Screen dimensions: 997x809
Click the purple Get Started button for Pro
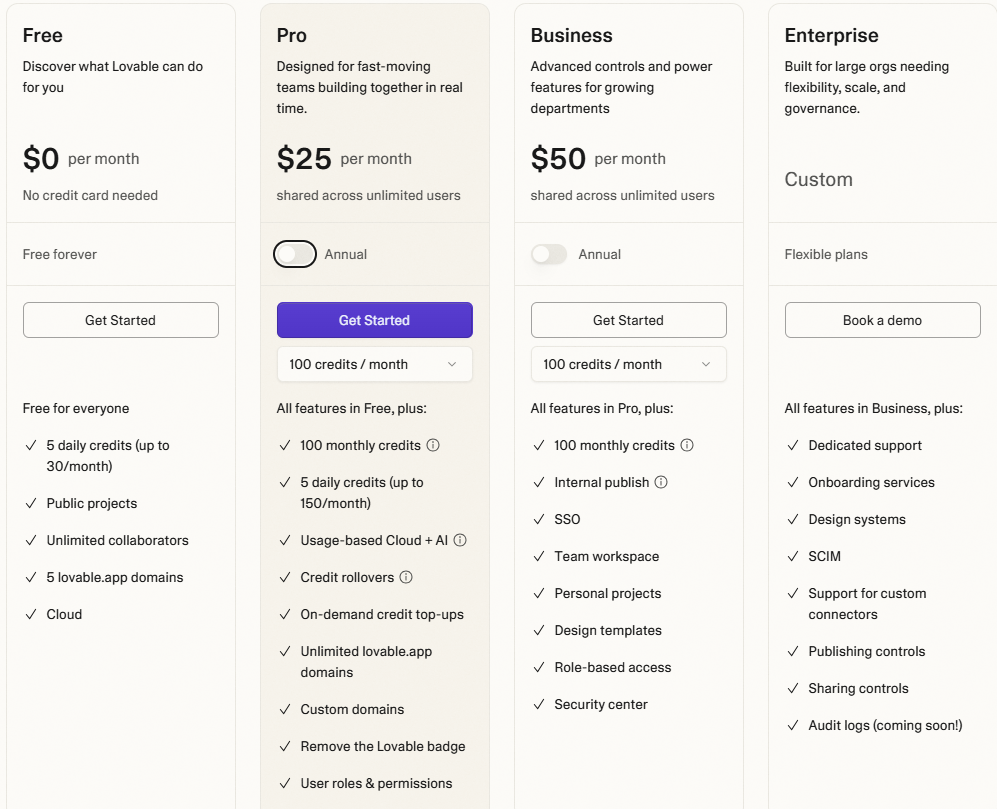374,319
